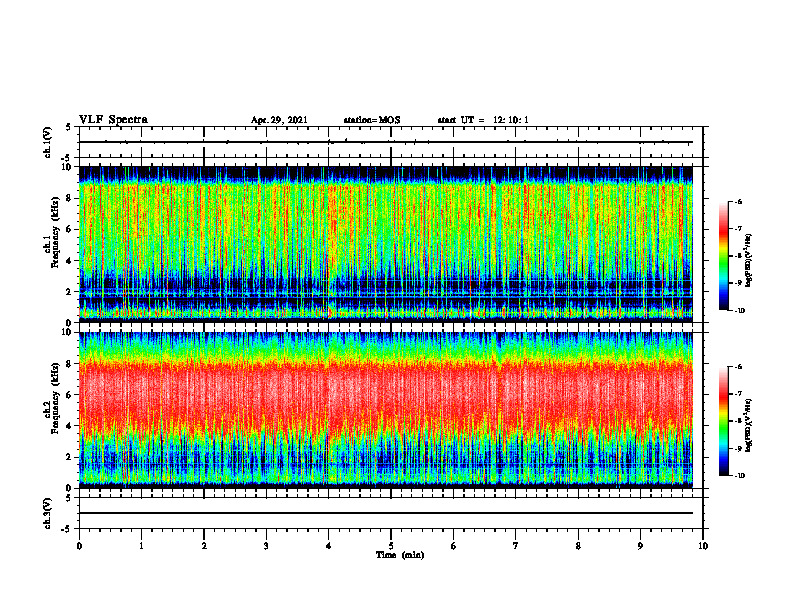792x612 pixels.
Task: Click the 'ch.3(V)' axis label
Action: 47,513
